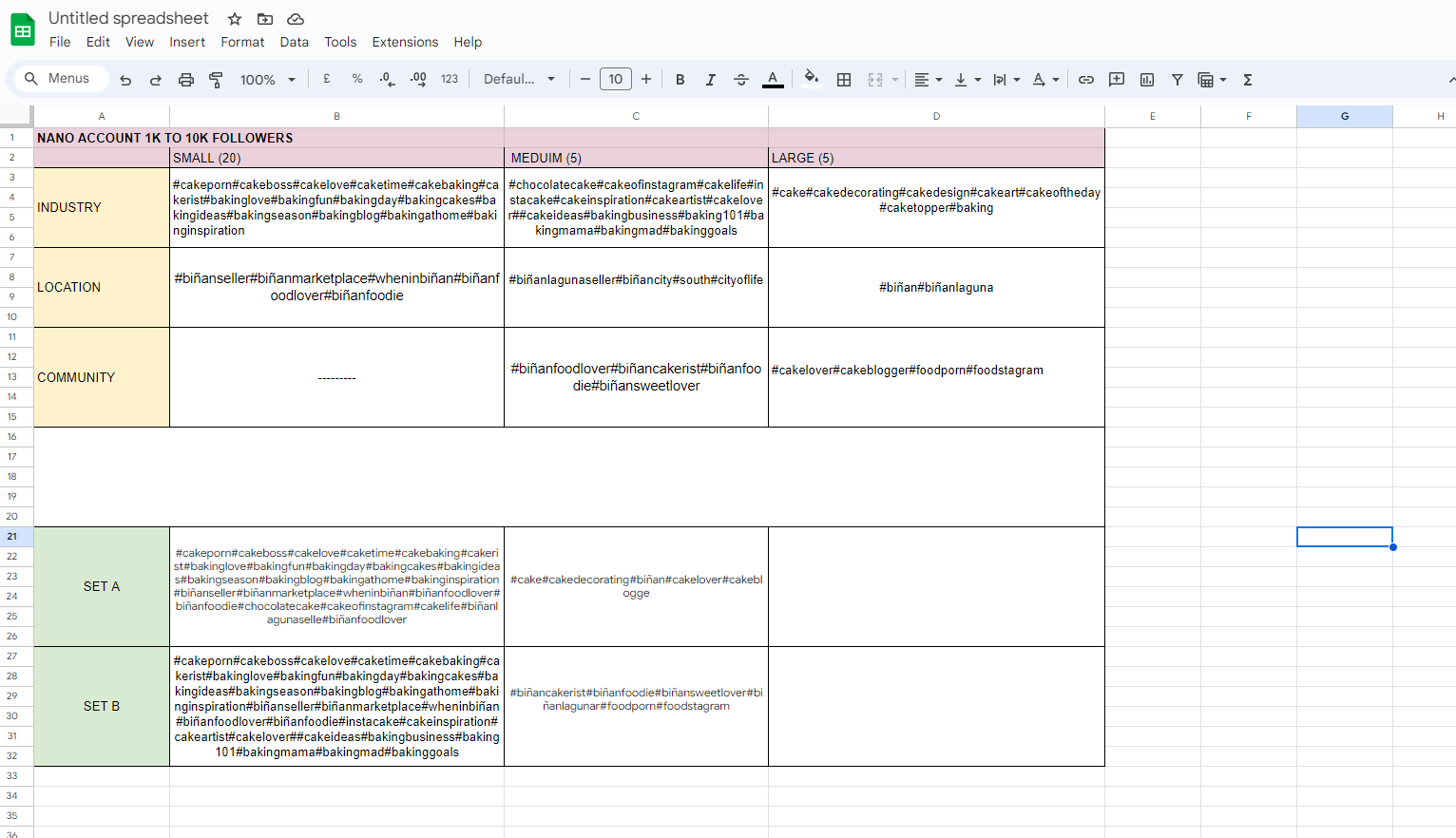1456x838 pixels.
Task: Open the Default font dropdown
Action: pyautogui.click(x=519, y=80)
